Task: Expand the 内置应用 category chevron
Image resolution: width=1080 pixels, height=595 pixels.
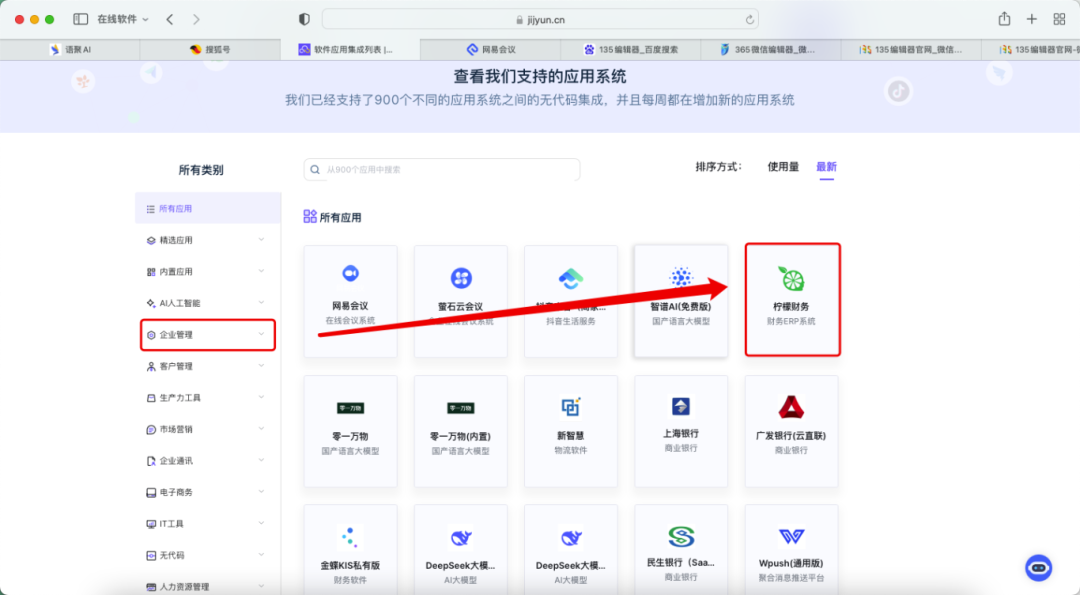Action: click(x=261, y=271)
